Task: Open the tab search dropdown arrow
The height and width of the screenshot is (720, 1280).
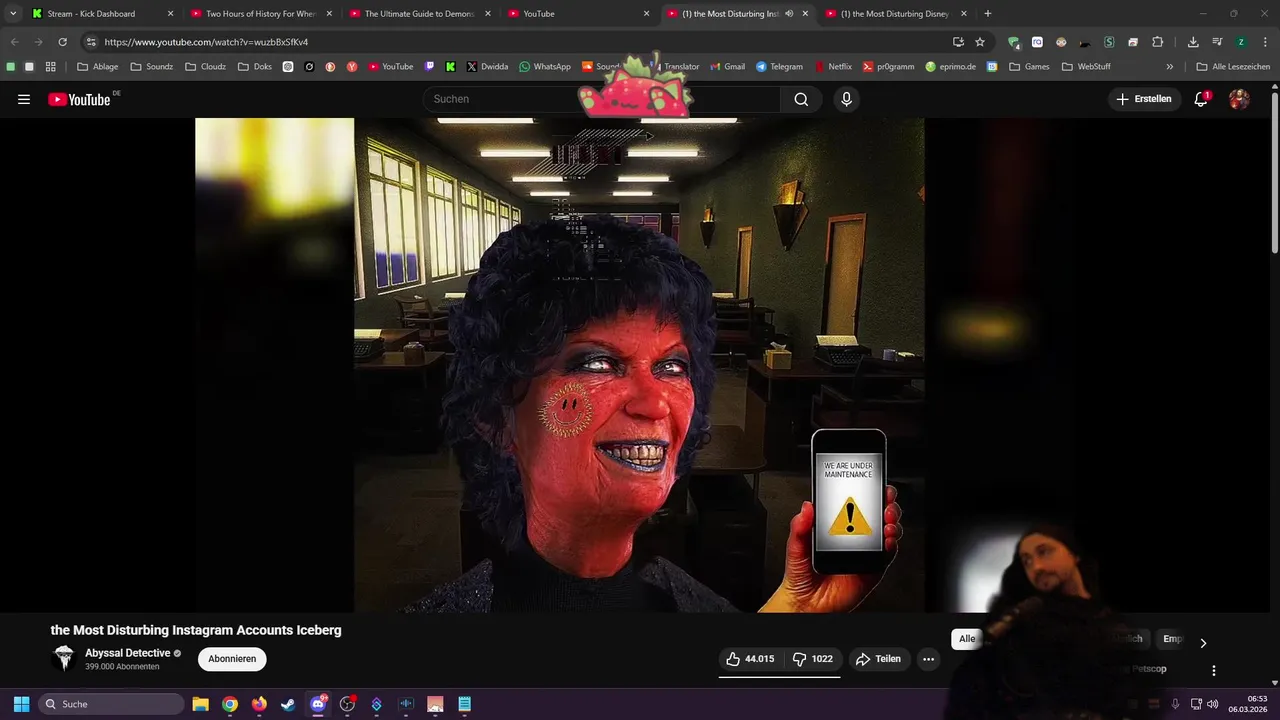Action: [x=13, y=13]
